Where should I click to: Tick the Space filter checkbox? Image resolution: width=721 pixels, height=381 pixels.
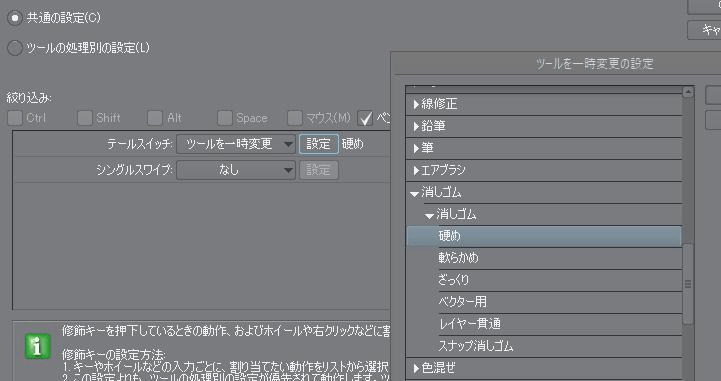tap(224, 118)
